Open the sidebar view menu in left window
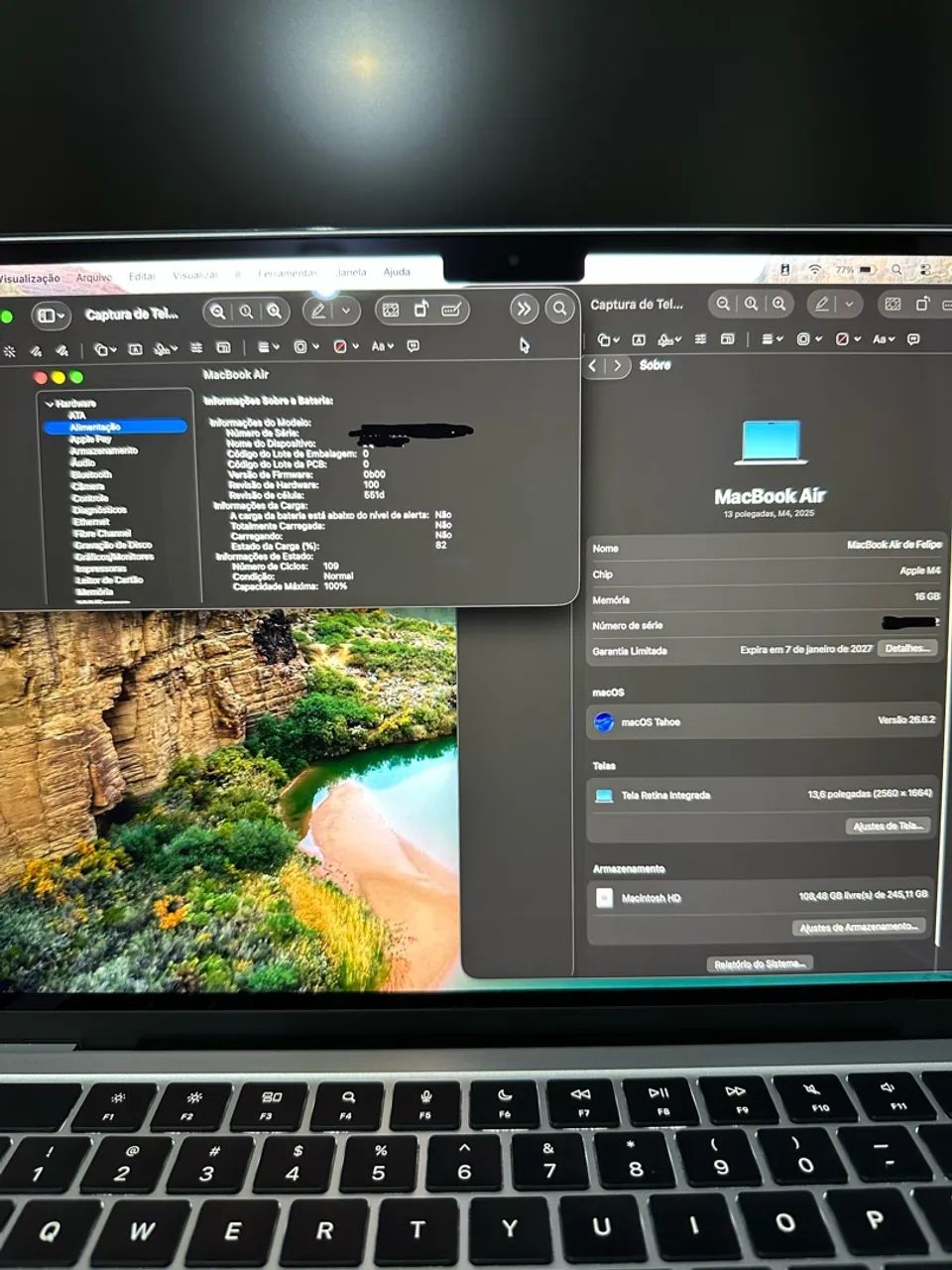Screen dimensions: 952x1270 [x=51, y=316]
